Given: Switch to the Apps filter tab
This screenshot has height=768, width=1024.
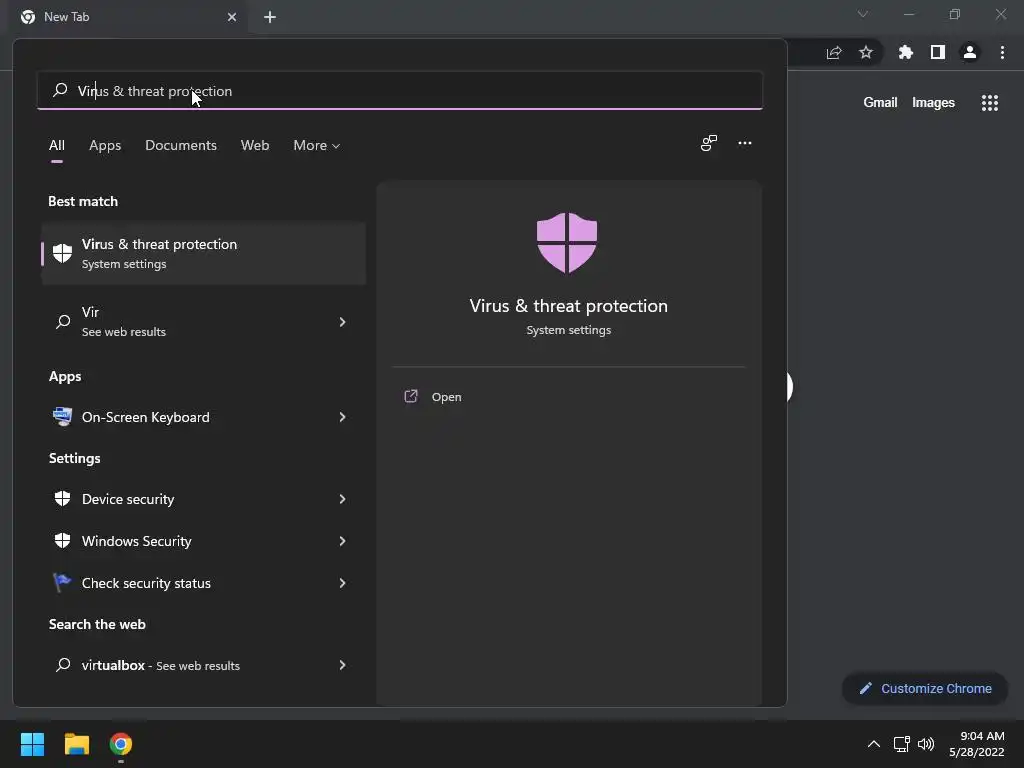Looking at the screenshot, I should [x=105, y=145].
